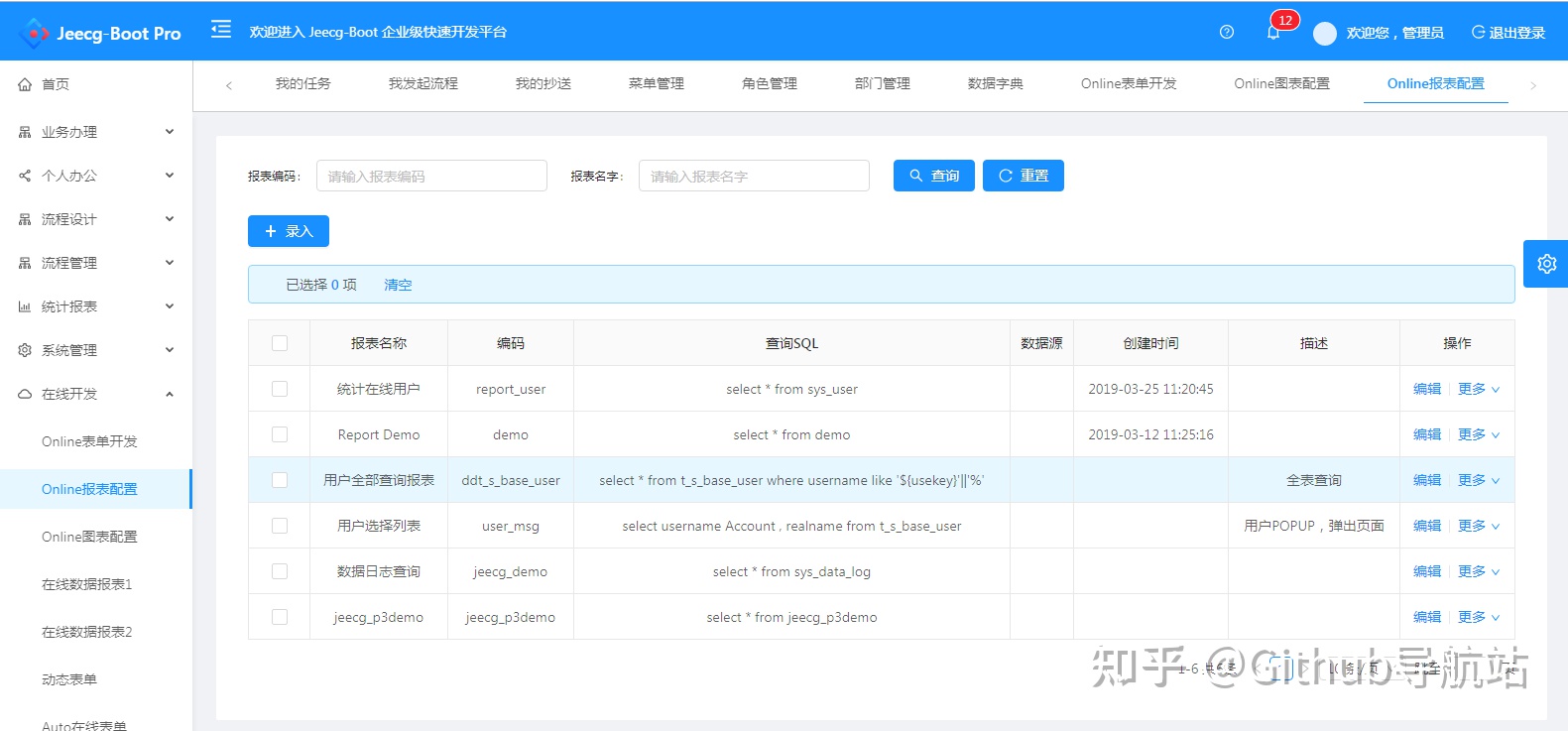Expand the 流程管理 menu chevron

[x=170, y=263]
